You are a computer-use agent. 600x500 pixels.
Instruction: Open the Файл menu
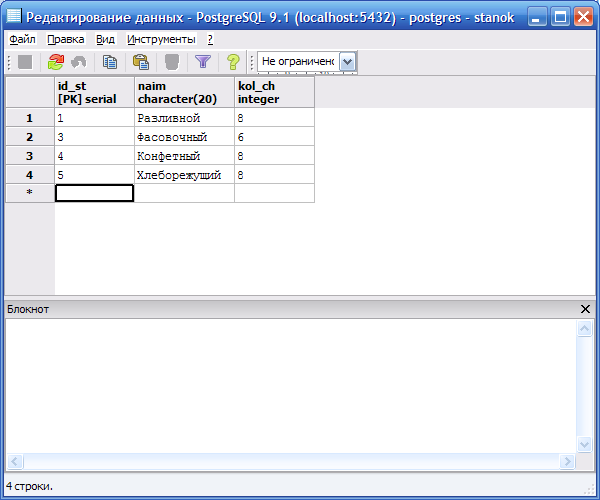(22, 39)
